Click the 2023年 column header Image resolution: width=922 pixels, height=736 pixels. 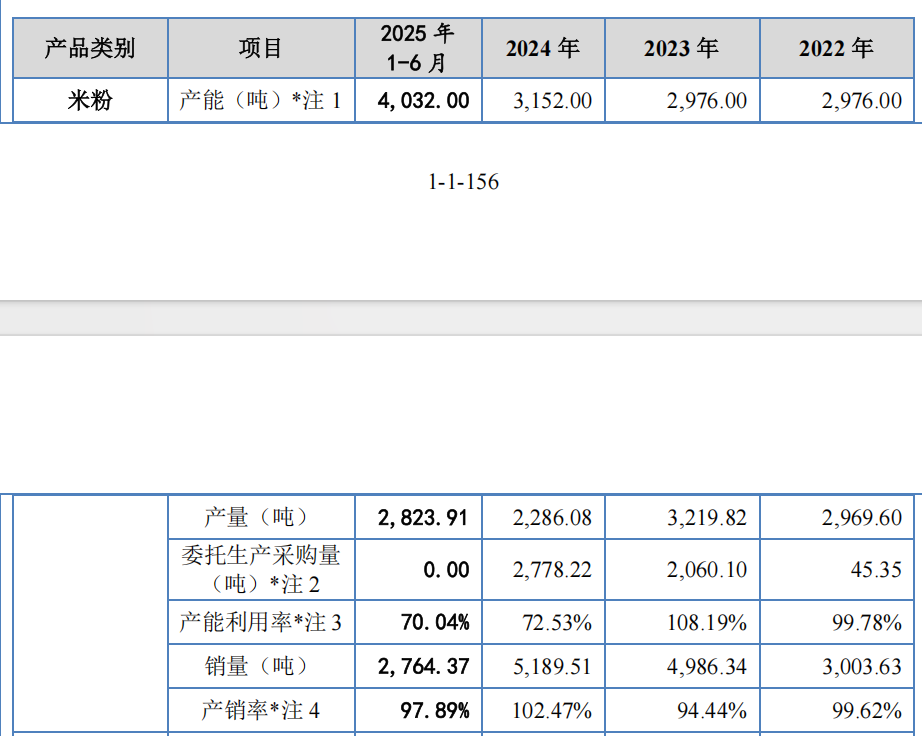click(681, 47)
